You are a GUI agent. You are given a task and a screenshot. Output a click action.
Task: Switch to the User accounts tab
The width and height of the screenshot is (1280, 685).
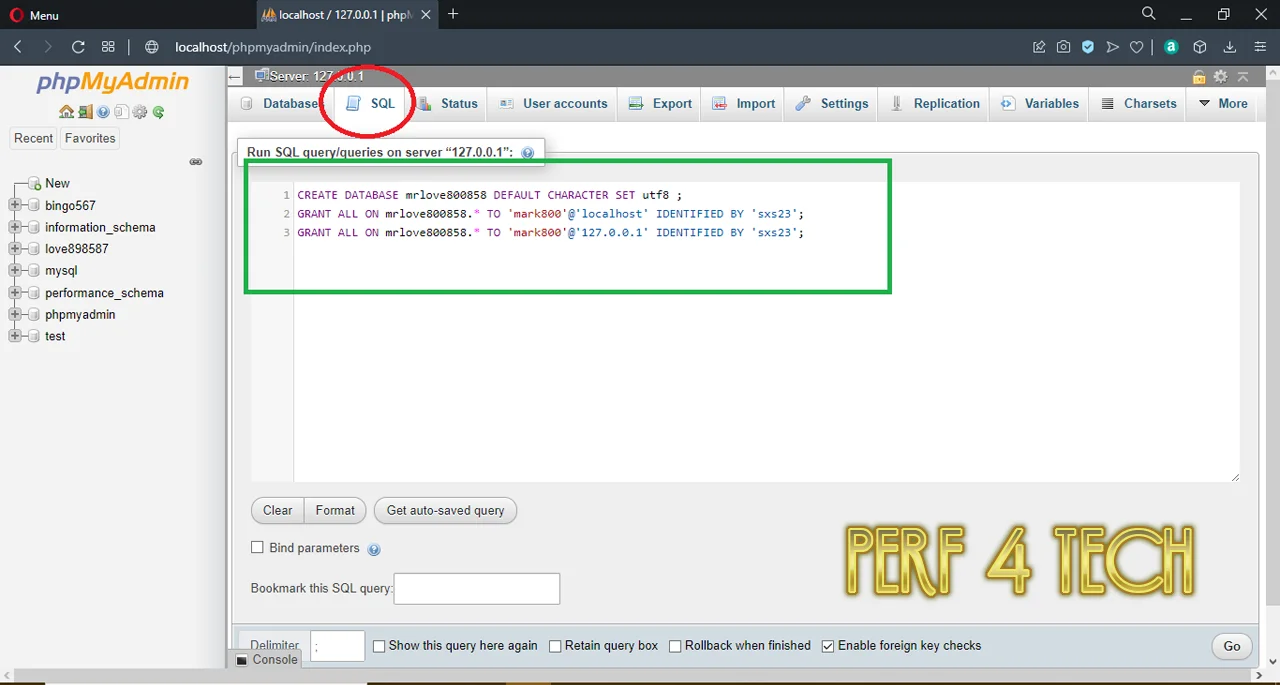click(x=552, y=103)
